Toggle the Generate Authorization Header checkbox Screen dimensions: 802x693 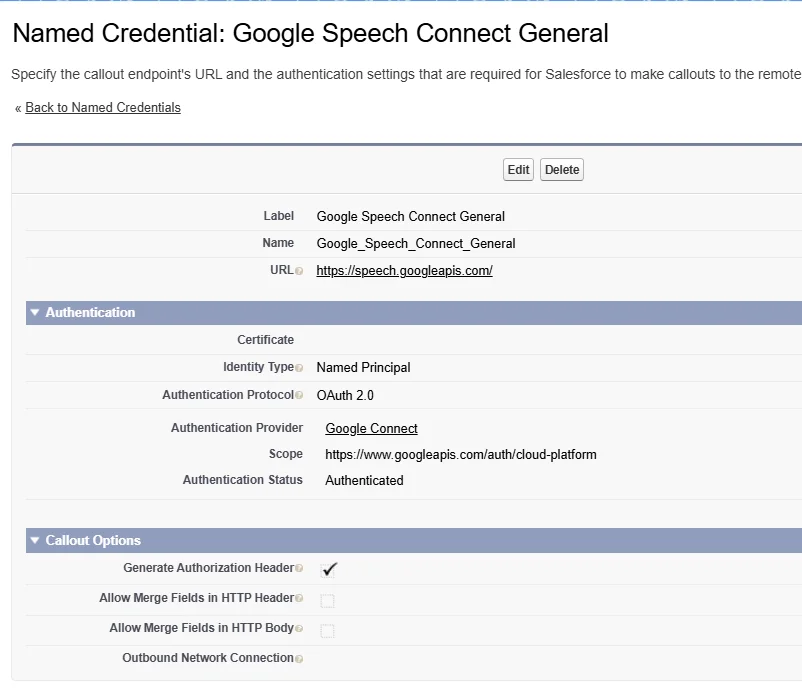(328, 569)
